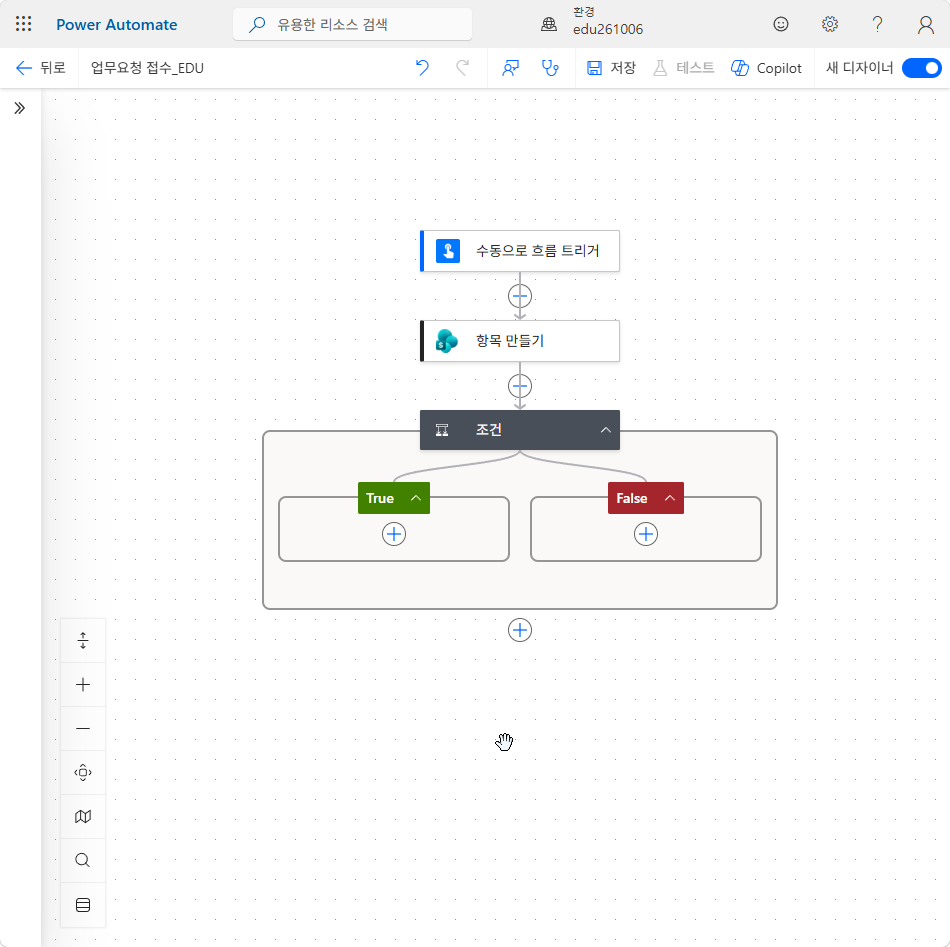The image size is (950, 947).
Task: Click the feedback smiley icon
Action: coord(781,24)
